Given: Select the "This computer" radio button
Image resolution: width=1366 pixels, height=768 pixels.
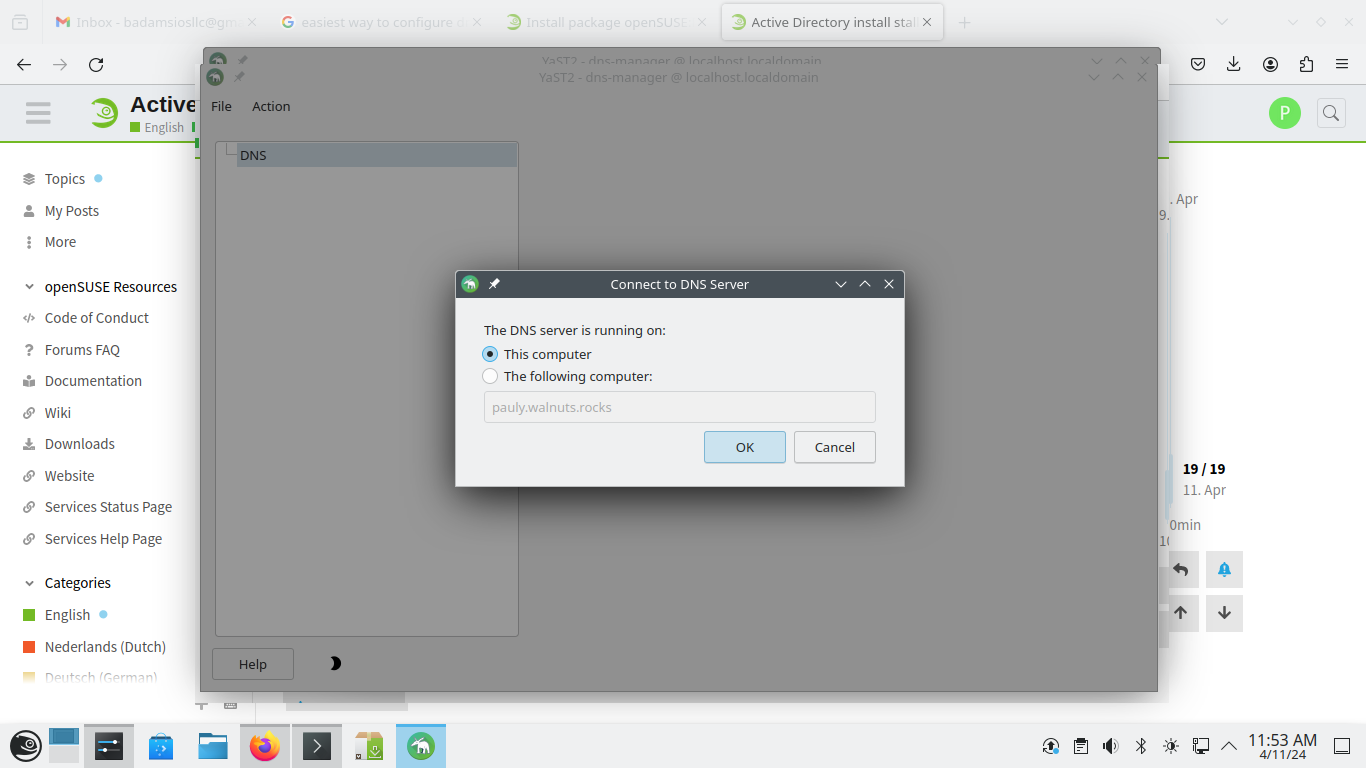Looking at the screenshot, I should [x=490, y=354].
